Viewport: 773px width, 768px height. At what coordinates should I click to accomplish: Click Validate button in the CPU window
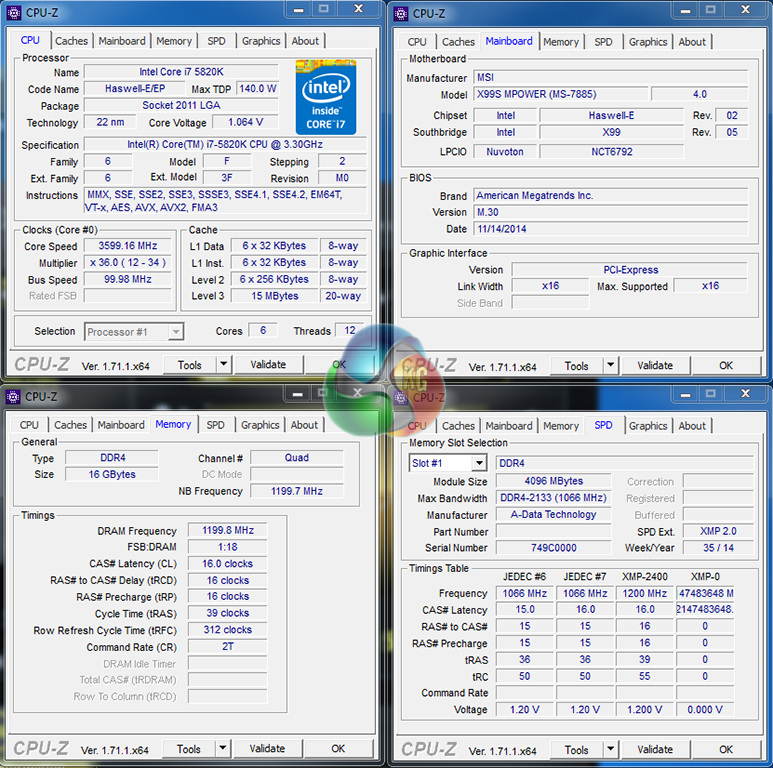tap(268, 364)
